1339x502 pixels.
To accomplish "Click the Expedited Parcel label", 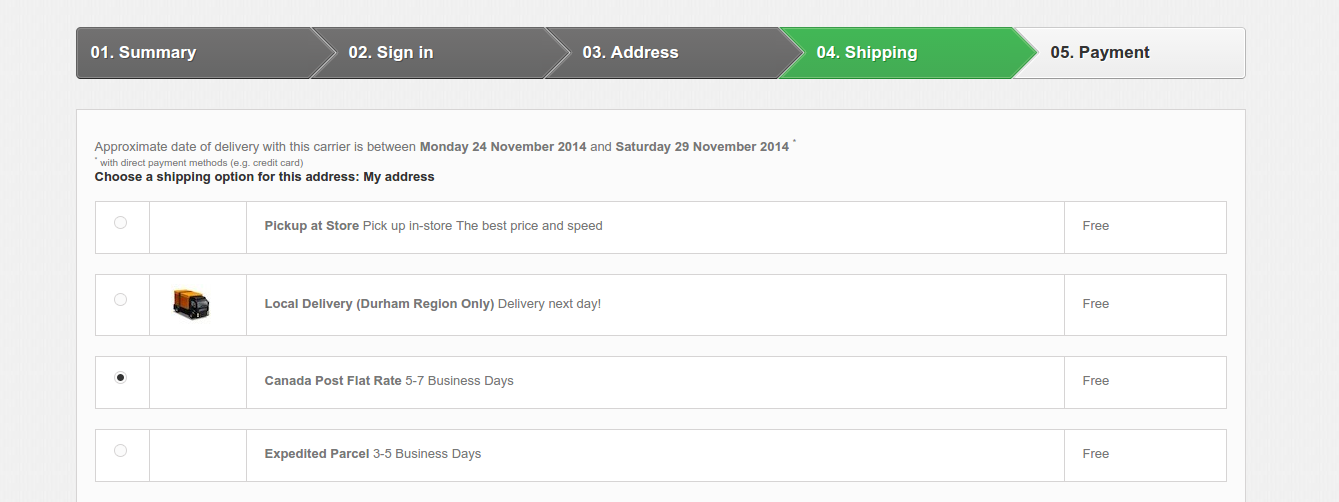I will [x=317, y=454].
